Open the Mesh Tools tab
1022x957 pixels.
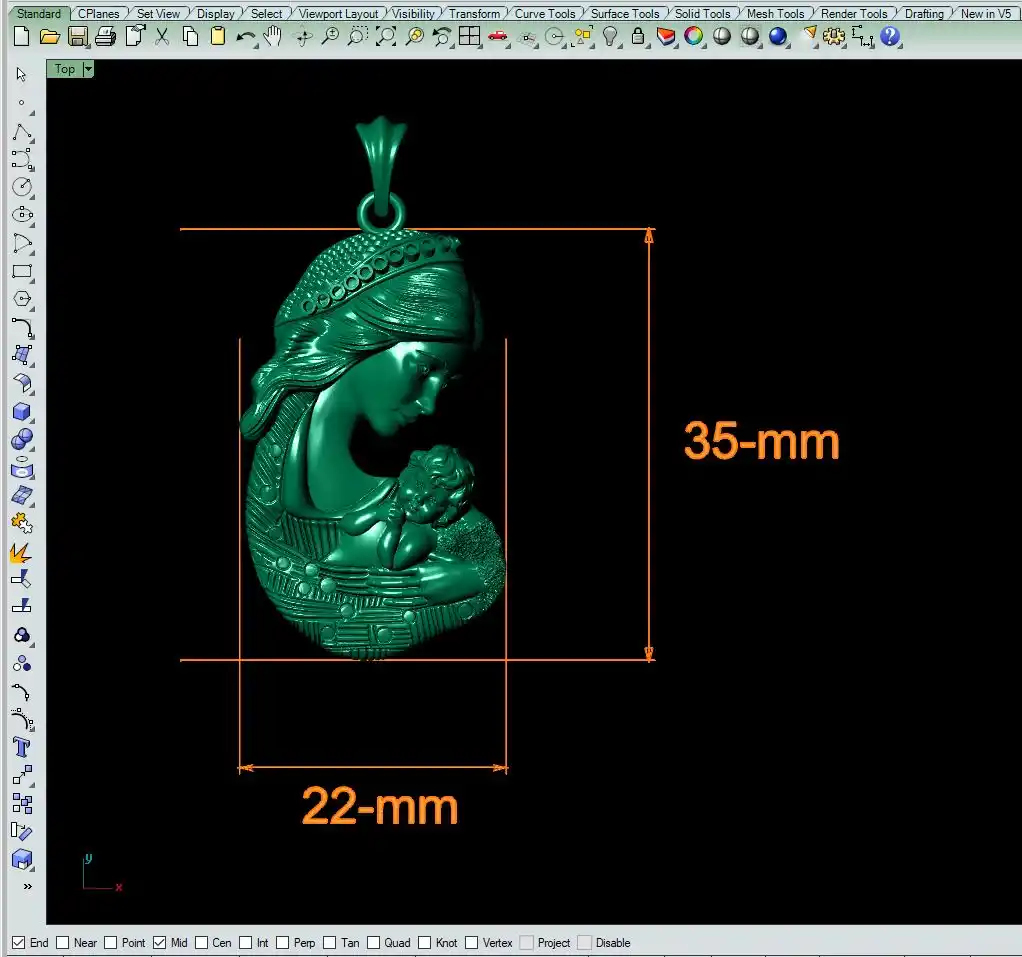[x=775, y=14]
